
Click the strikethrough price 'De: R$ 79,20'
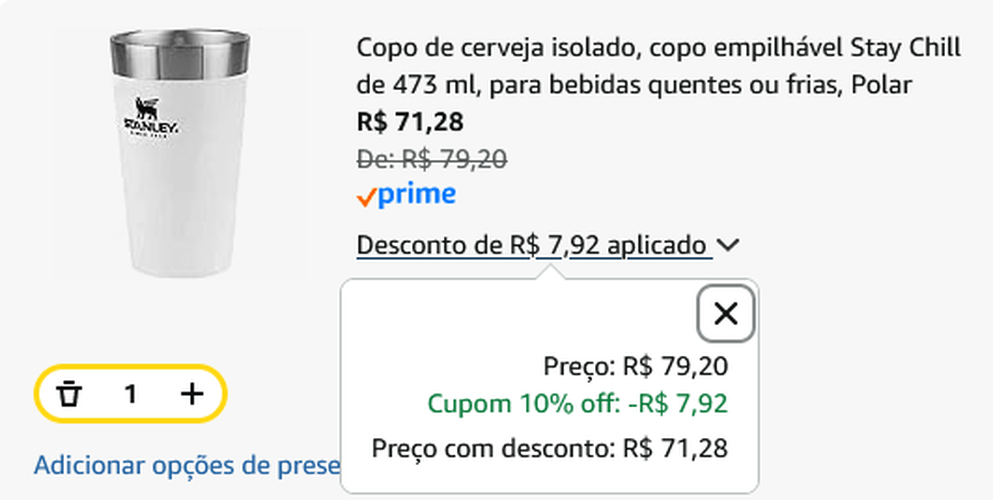pyautogui.click(x=432, y=158)
